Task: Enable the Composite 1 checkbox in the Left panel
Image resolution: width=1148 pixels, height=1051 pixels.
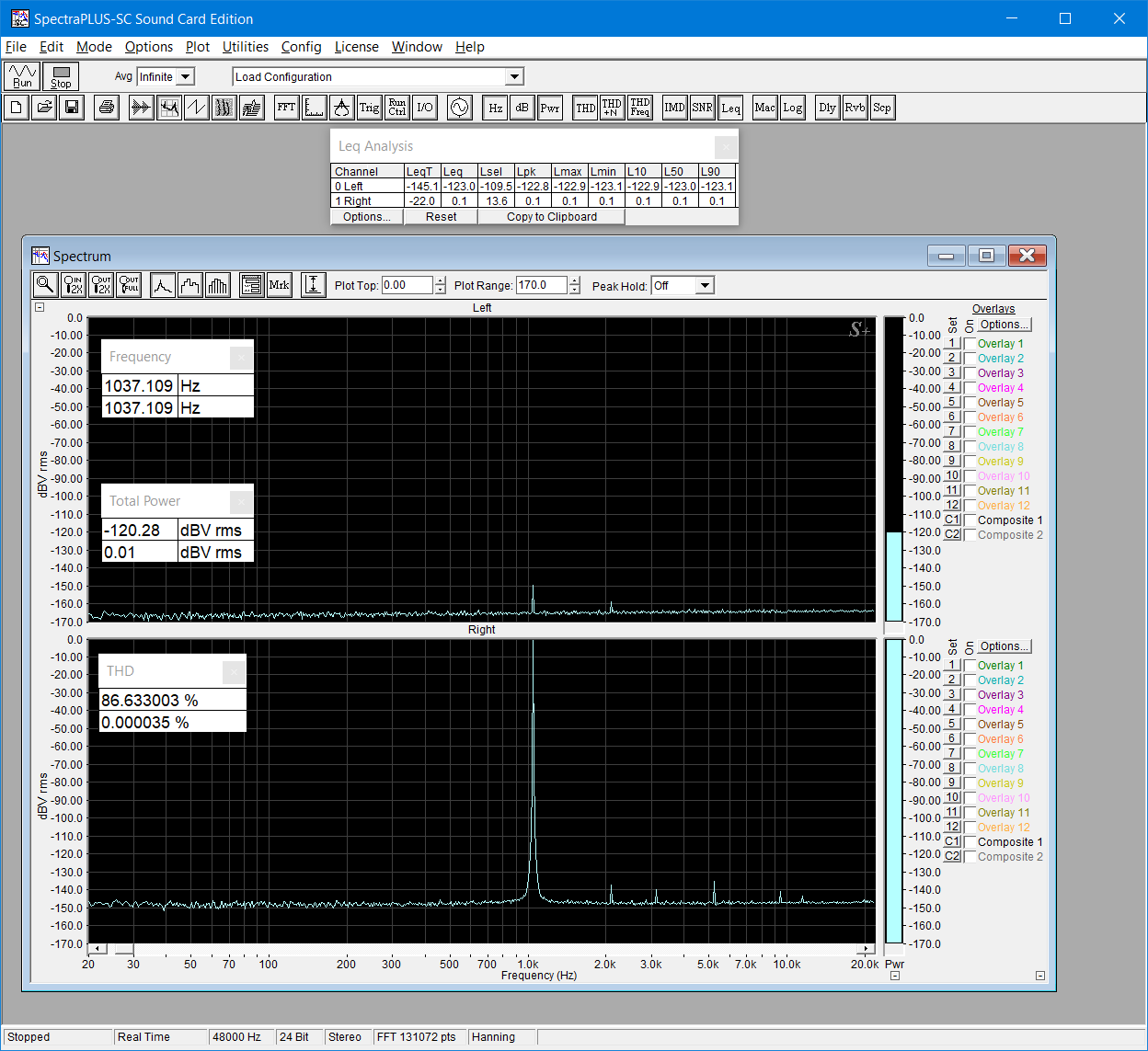Action: click(970, 520)
